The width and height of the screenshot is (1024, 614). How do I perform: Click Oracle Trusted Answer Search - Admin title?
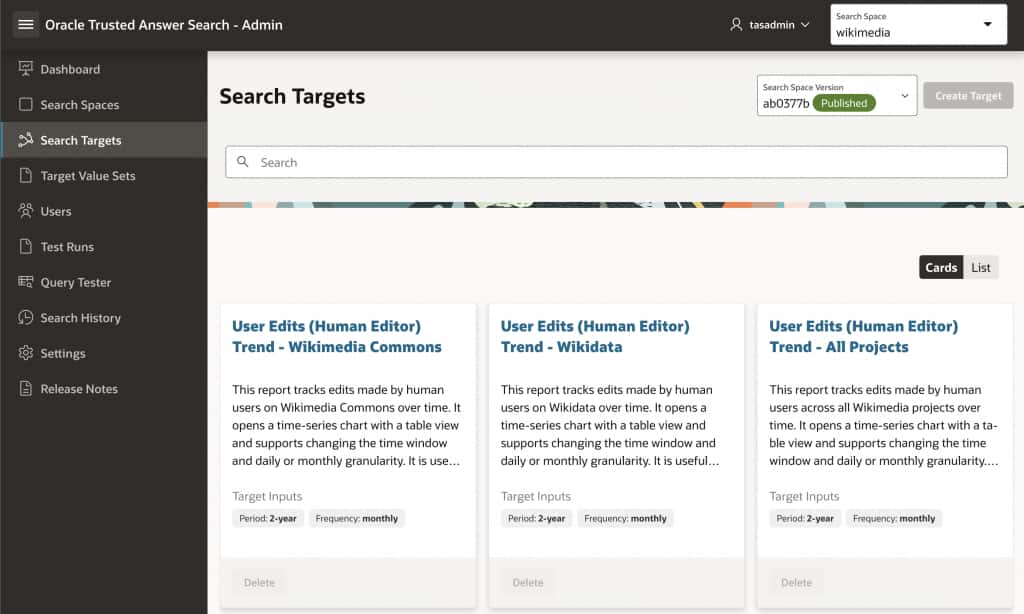click(164, 25)
